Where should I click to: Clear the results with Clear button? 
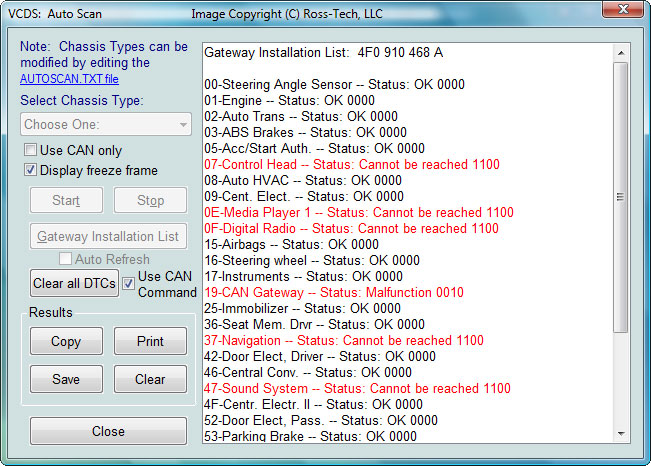coord(150,379)
